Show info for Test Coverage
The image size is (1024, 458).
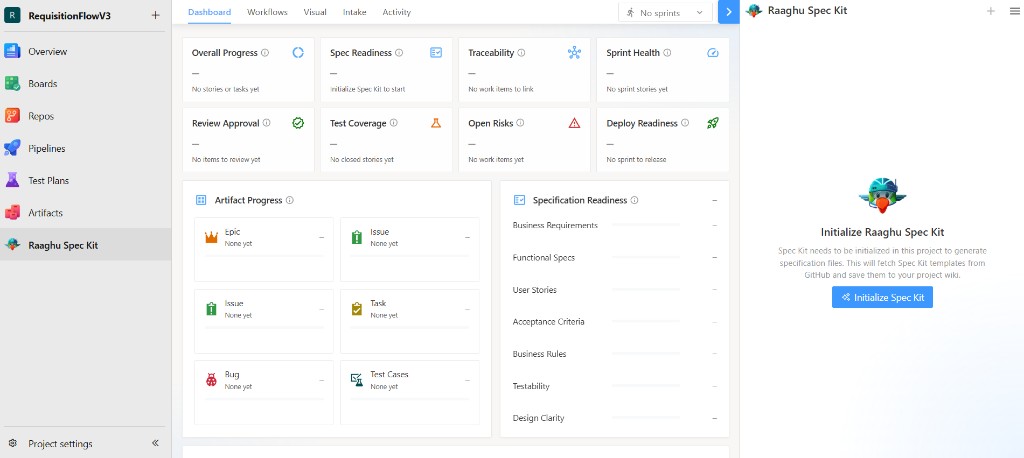[394, 123]
